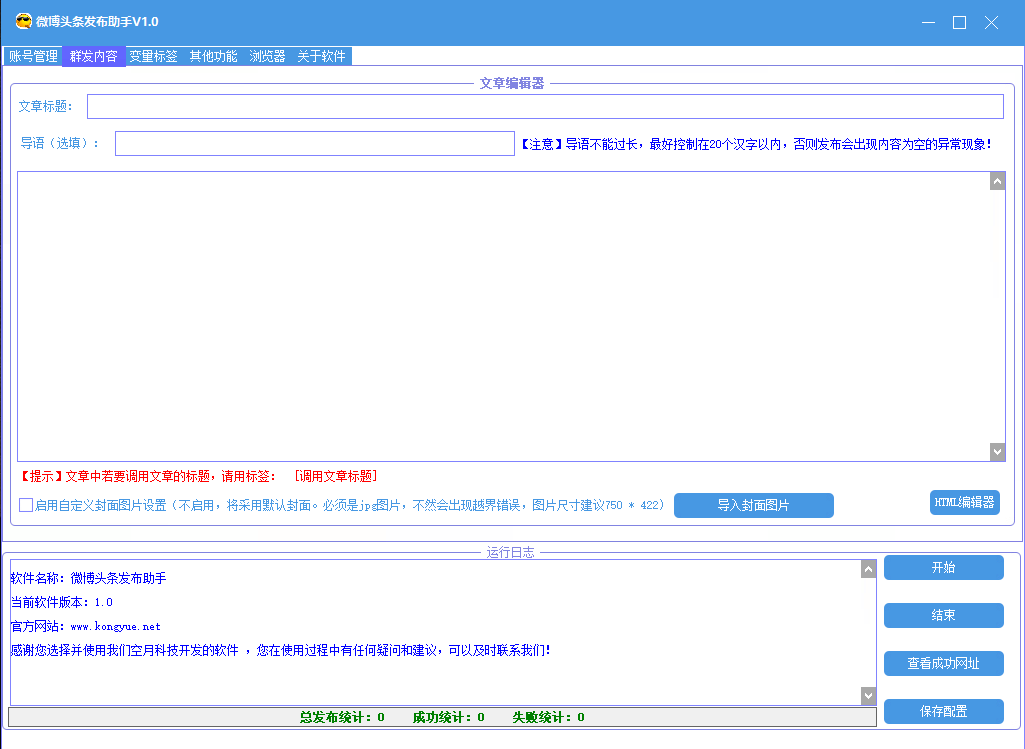The width and height of the screenshot is (1025, 749).
Task: Click the run log scroll-up arrow
Action: click(x=868, y=569)
